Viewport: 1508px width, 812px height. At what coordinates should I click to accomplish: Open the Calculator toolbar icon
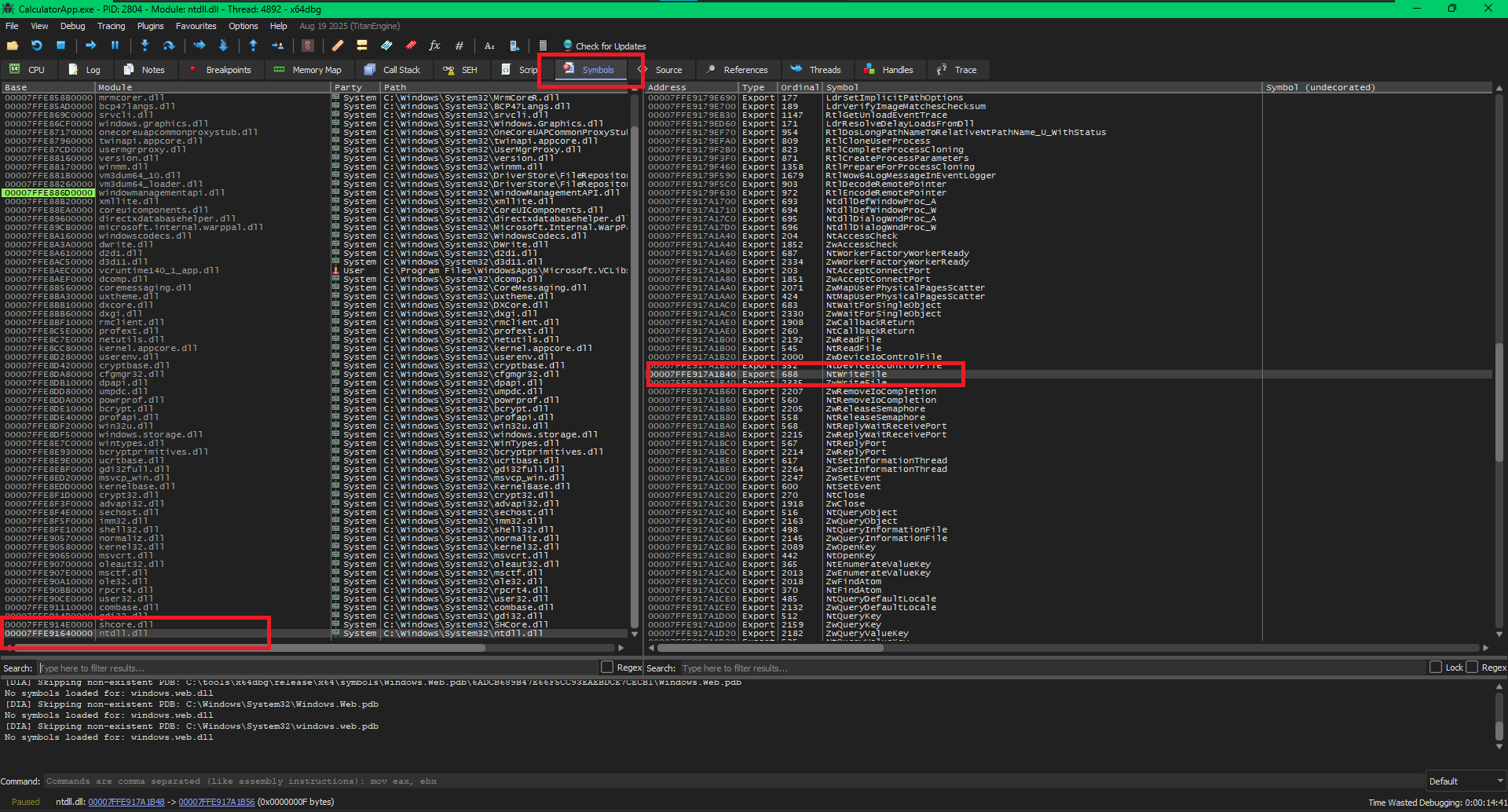pyautogui.click(x=543, y=46)
